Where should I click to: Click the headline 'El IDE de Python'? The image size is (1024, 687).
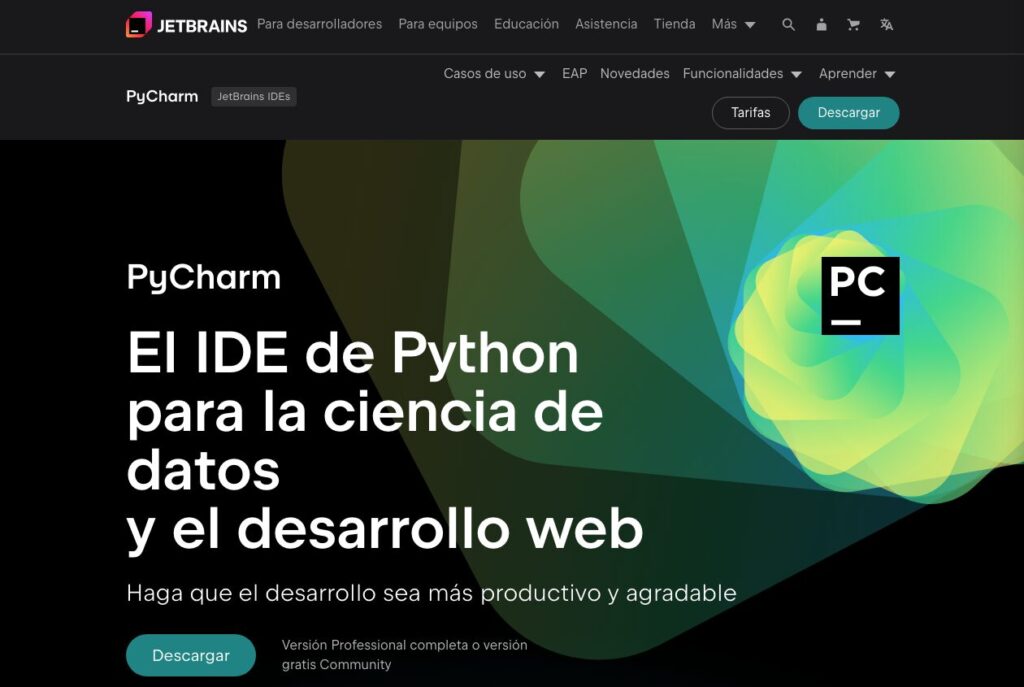353,353
